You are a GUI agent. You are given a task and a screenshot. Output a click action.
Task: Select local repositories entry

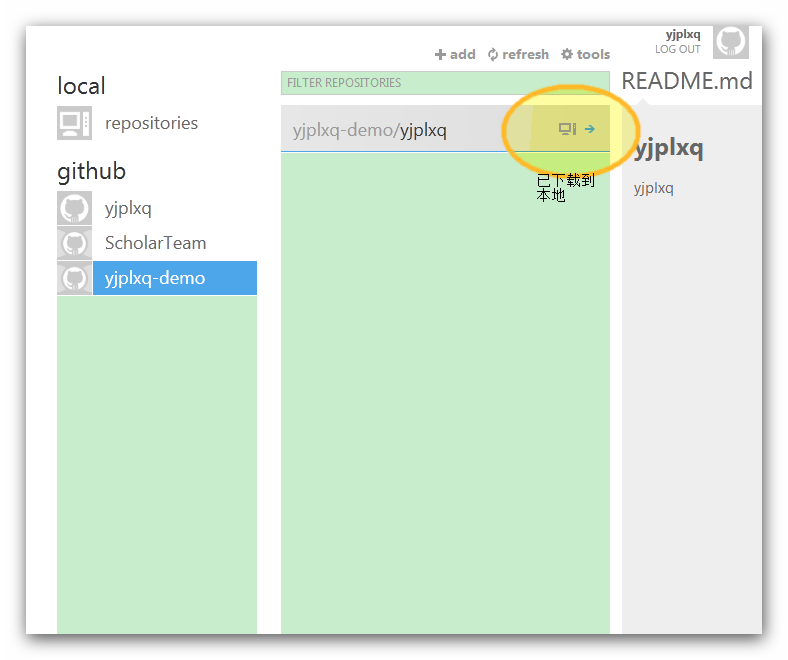tap(151, 123)
